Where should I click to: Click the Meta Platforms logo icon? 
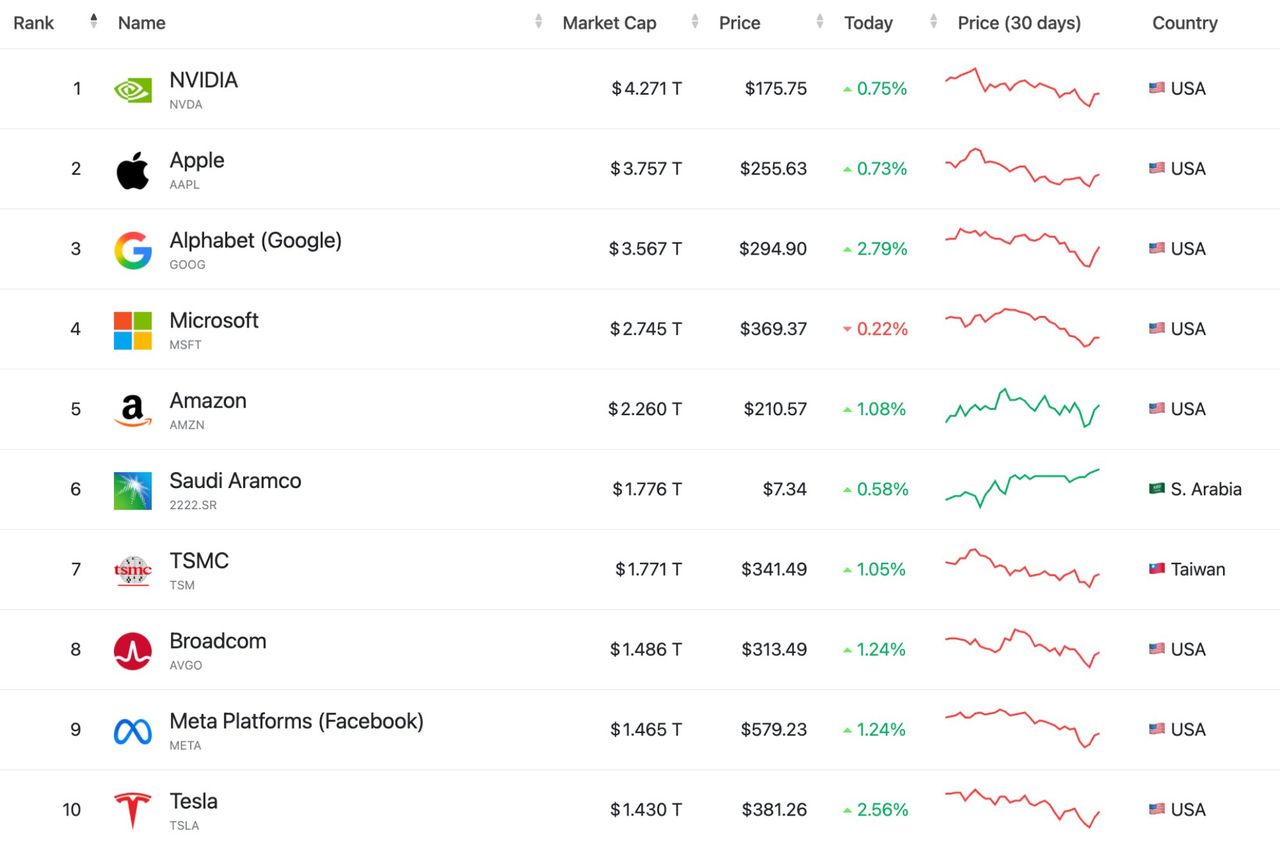tap(132, 731)
